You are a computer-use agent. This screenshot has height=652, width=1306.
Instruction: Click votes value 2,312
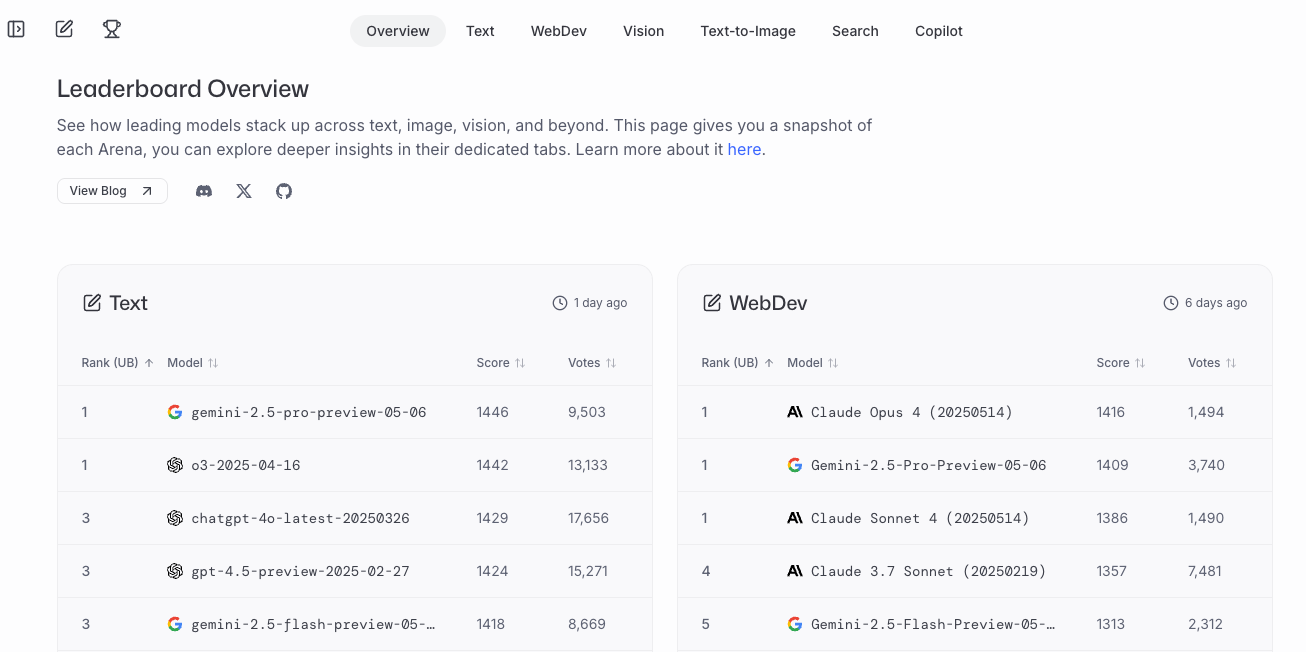coord(1205,624)
